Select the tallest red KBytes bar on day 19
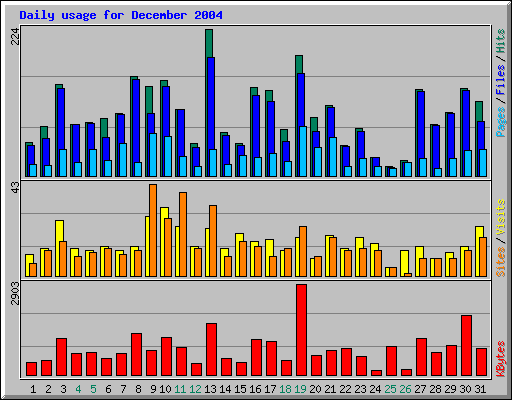This screenshot has width=512, height=400. coord(301,330)
